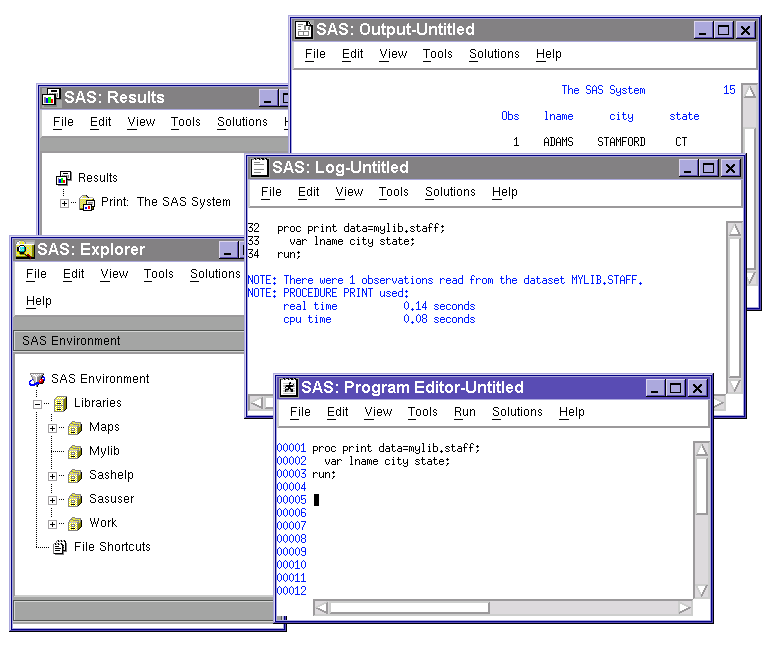Viewport: 767px width, 649px height.
Task: Click the Results window title icon
Action: (x=51, y=97)
